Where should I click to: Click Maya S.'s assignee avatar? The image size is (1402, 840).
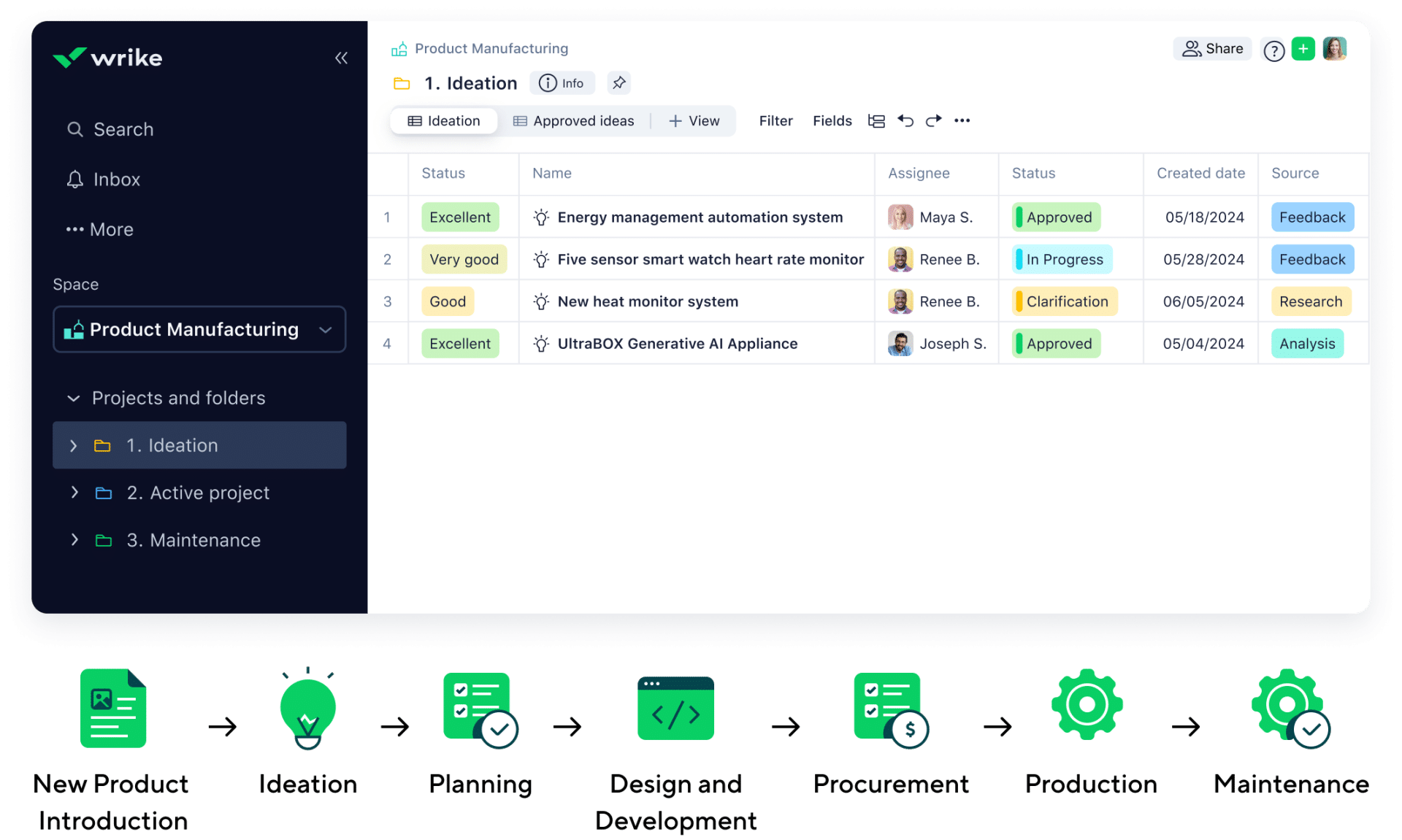pos(900,217)
